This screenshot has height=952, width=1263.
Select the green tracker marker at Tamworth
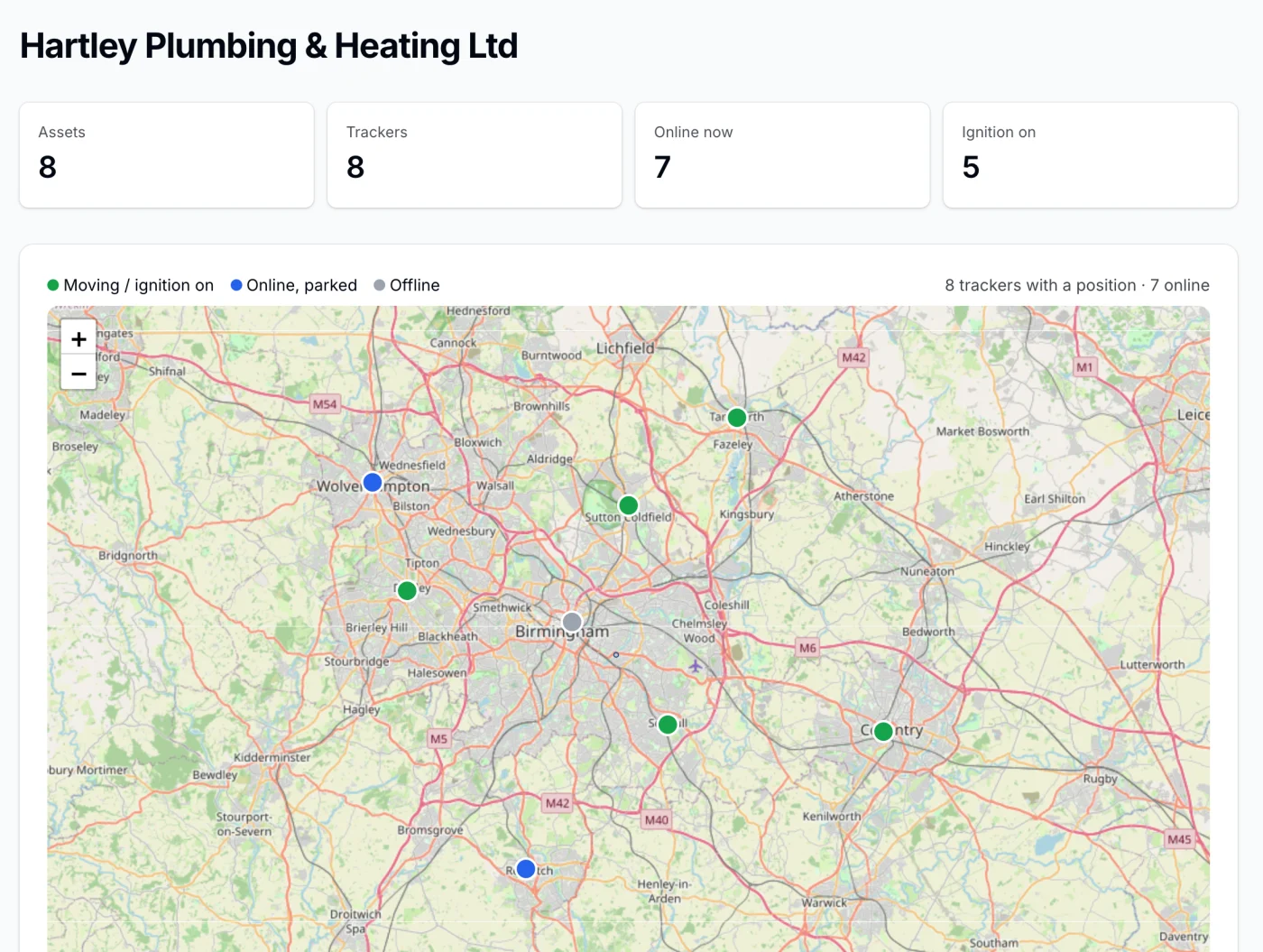point(737,418)
